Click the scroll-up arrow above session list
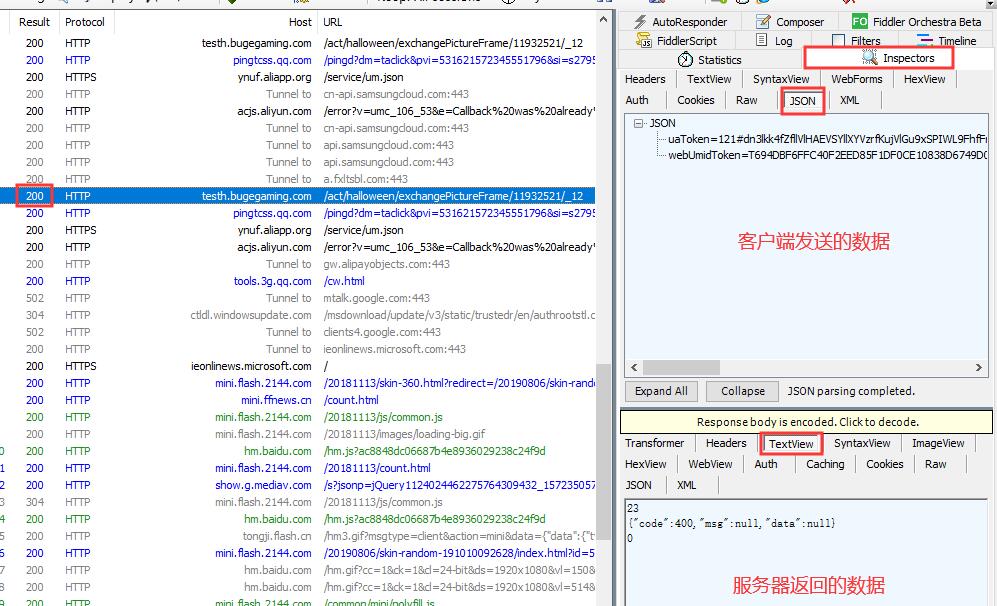This screenshot has height=606, width=997. click(x=603, y=20)
